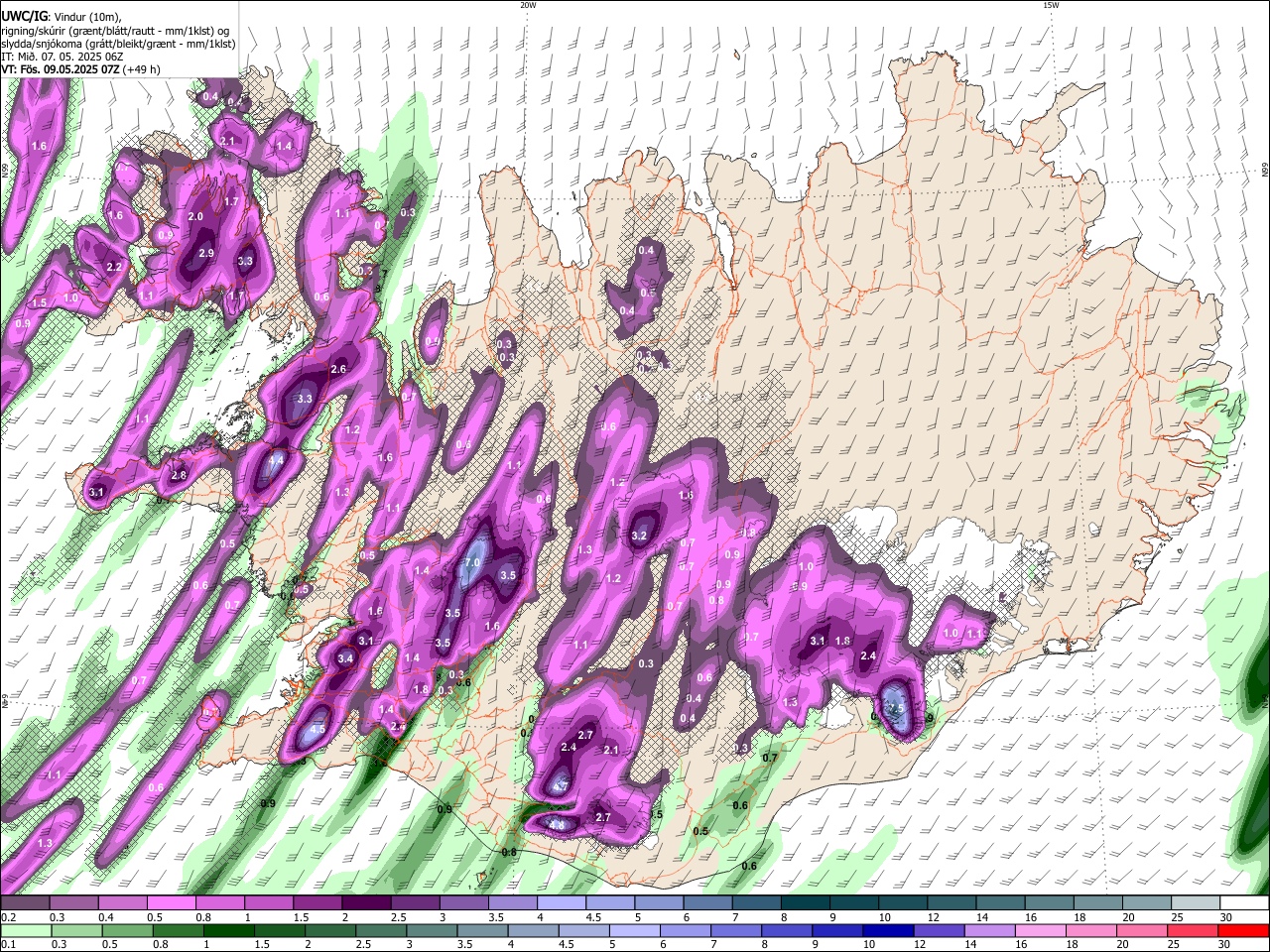Click the '2.2' precipitation value on the map

point(113,267)
